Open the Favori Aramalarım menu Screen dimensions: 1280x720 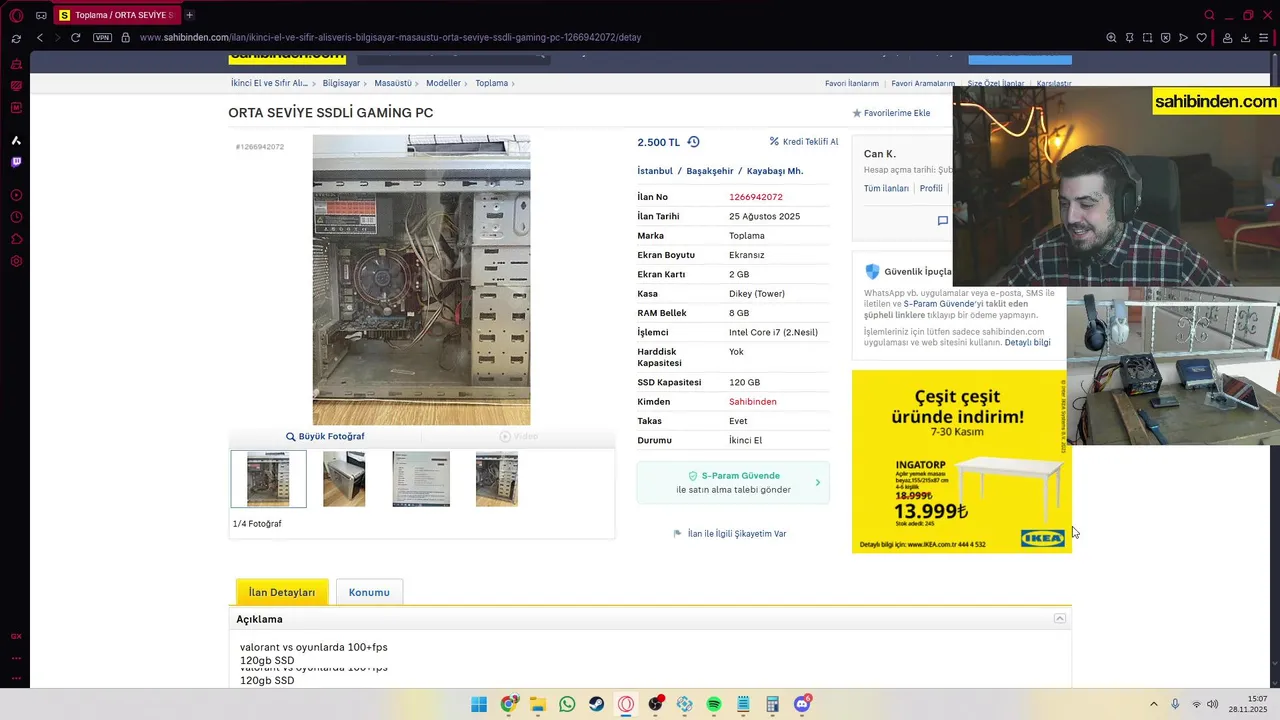(923, 84)
